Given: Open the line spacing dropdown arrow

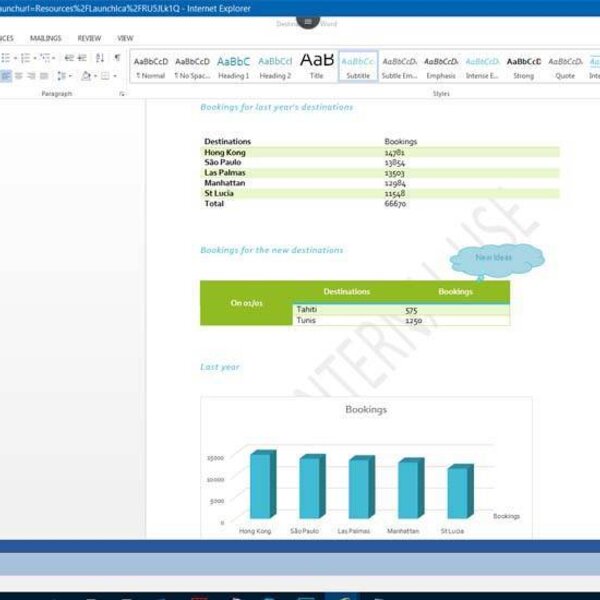Looking at the screenshot, I should 70,76.
